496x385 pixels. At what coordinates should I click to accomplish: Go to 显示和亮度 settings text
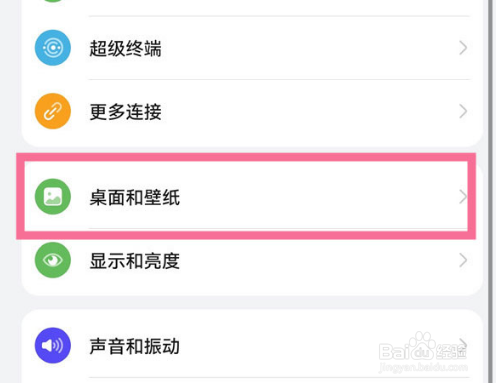tap(135, 261)
